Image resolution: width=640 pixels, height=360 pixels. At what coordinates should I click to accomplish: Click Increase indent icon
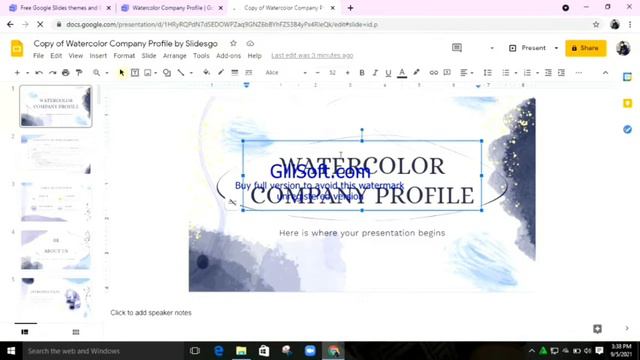[x=562, y=73]
